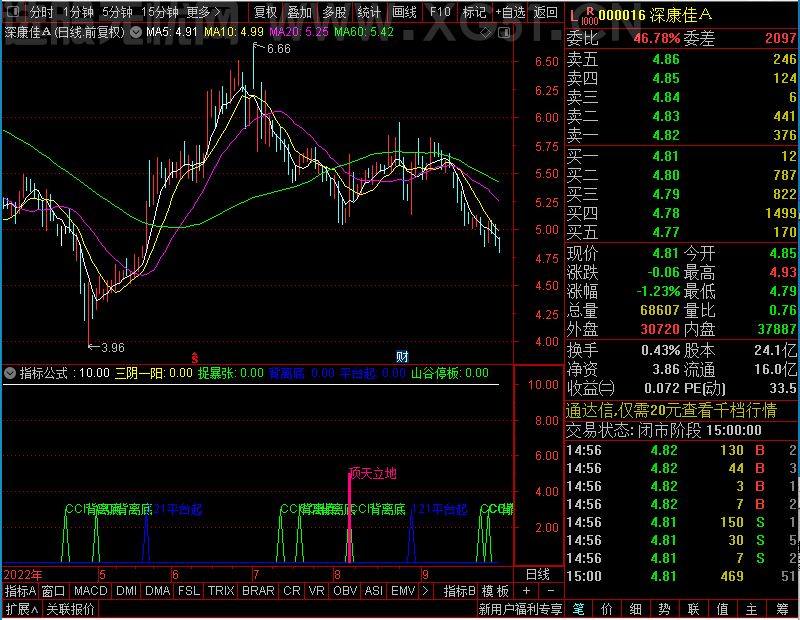
Task: Open F10 company info
Action: pyautogui.click(x=440, y=12)
